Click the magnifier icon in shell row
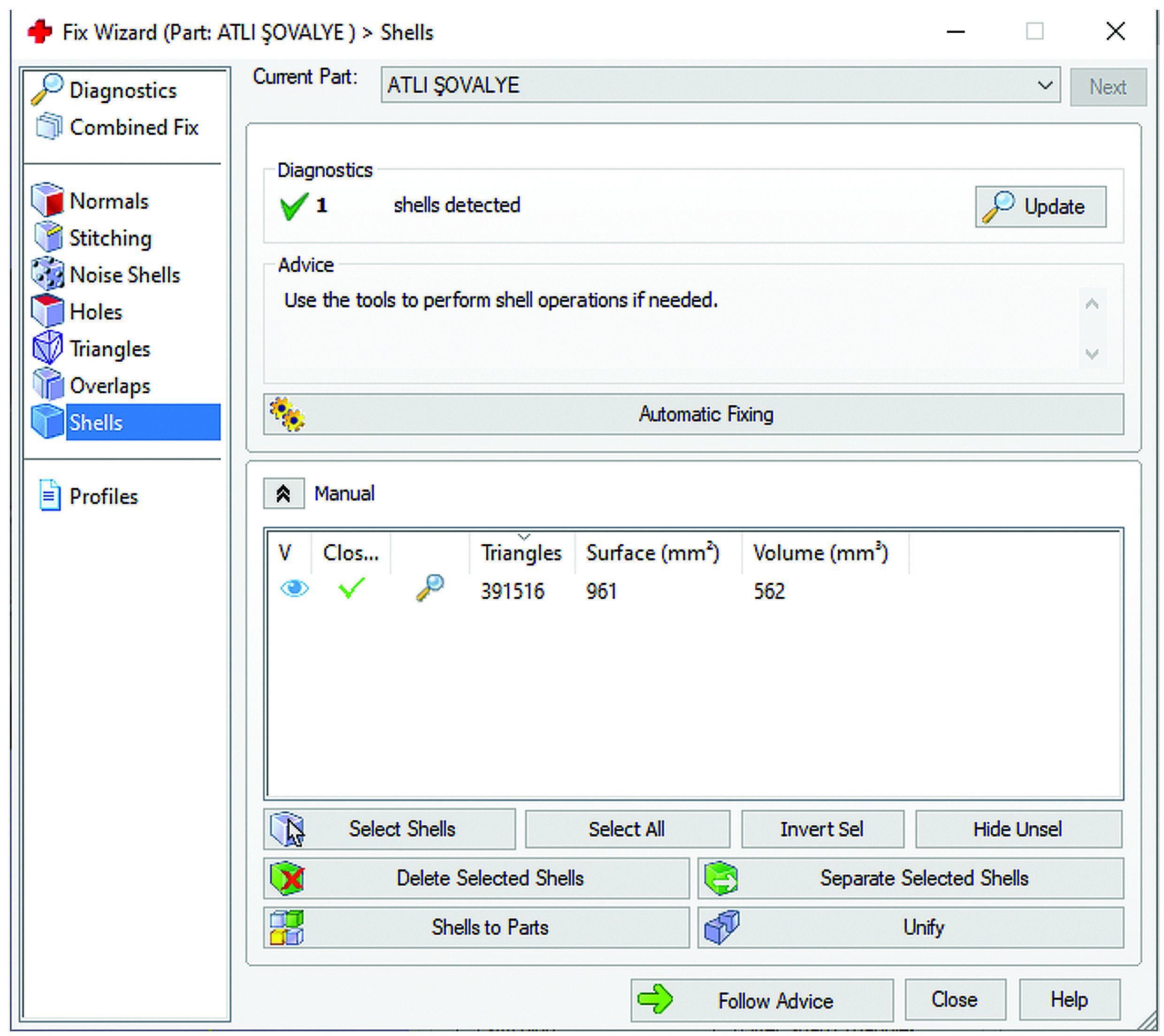This screenshot has width=1164, height=1036. click(x=430, y=588)
